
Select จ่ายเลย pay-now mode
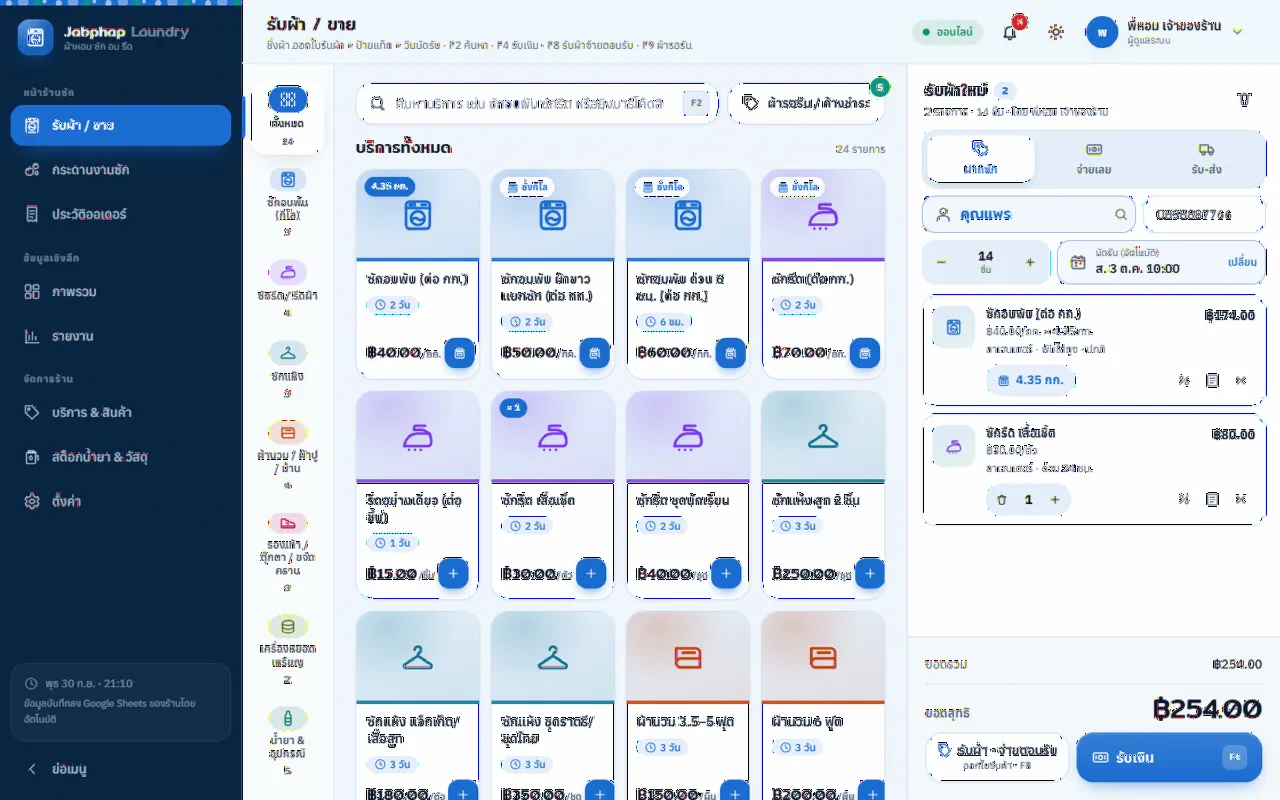(1094, 159)
